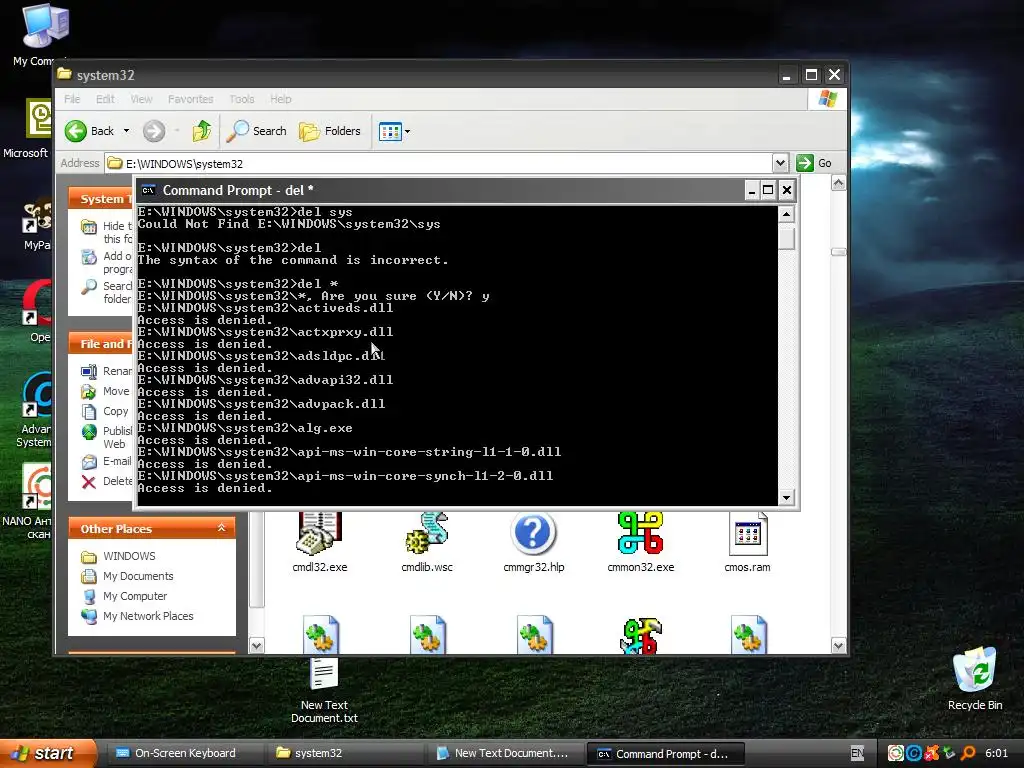
Task: Click Command Prompt title bar system icon
Action: (x=148, y=190)
